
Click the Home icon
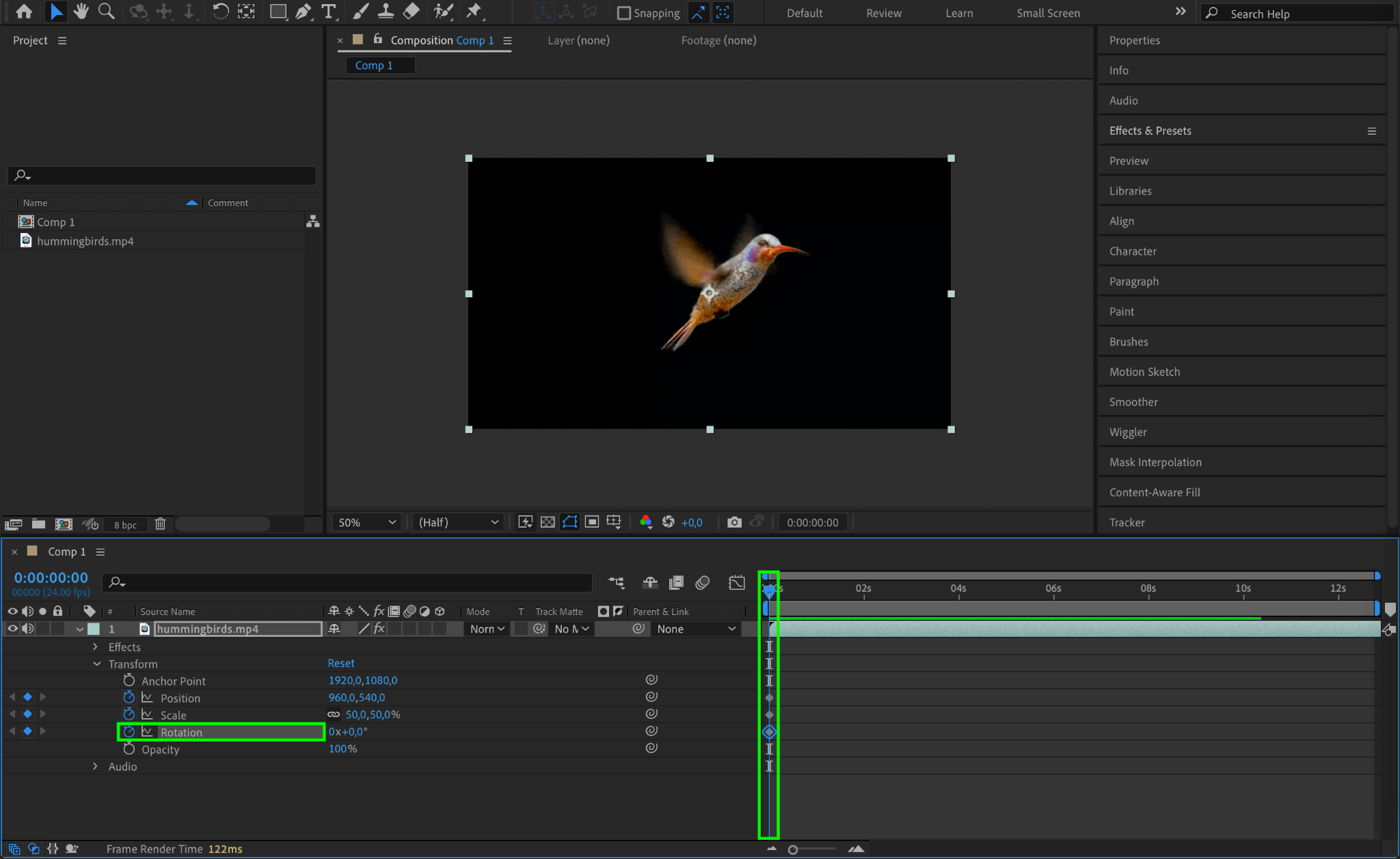pos(24,12)
